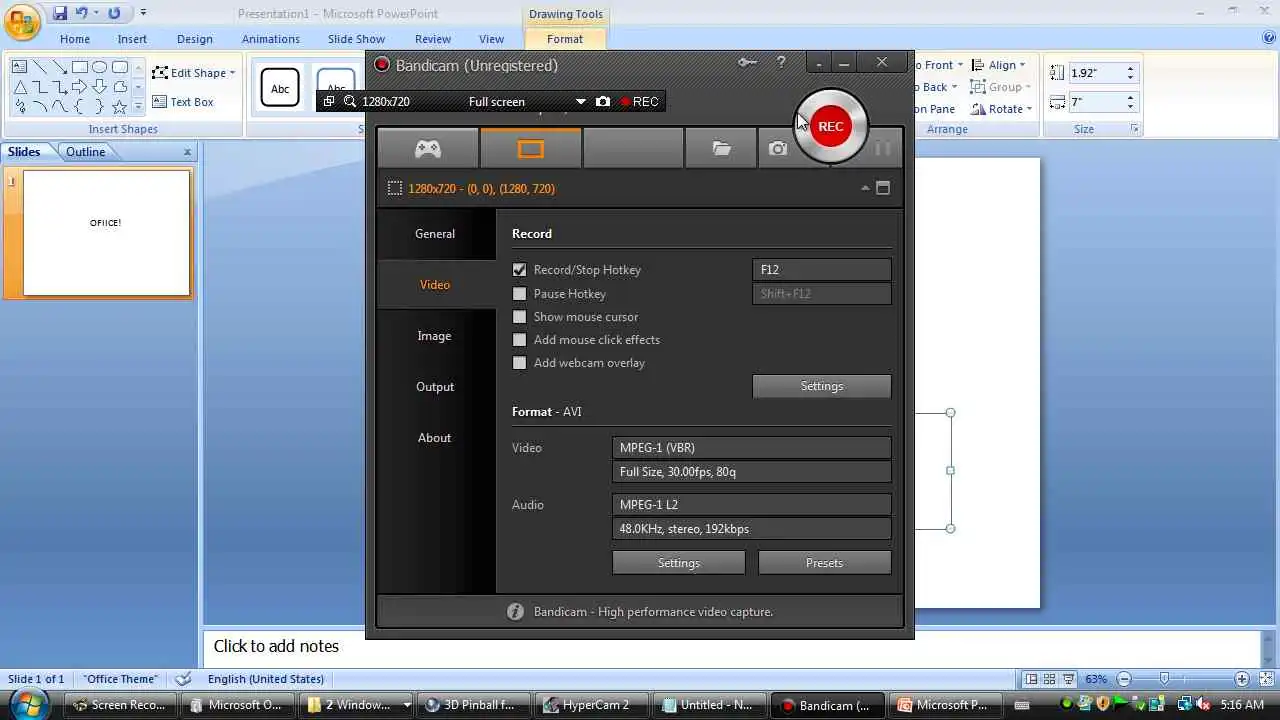Enable Add webcam overlay checkbox

pyautogui.click(x=519, y=363)
